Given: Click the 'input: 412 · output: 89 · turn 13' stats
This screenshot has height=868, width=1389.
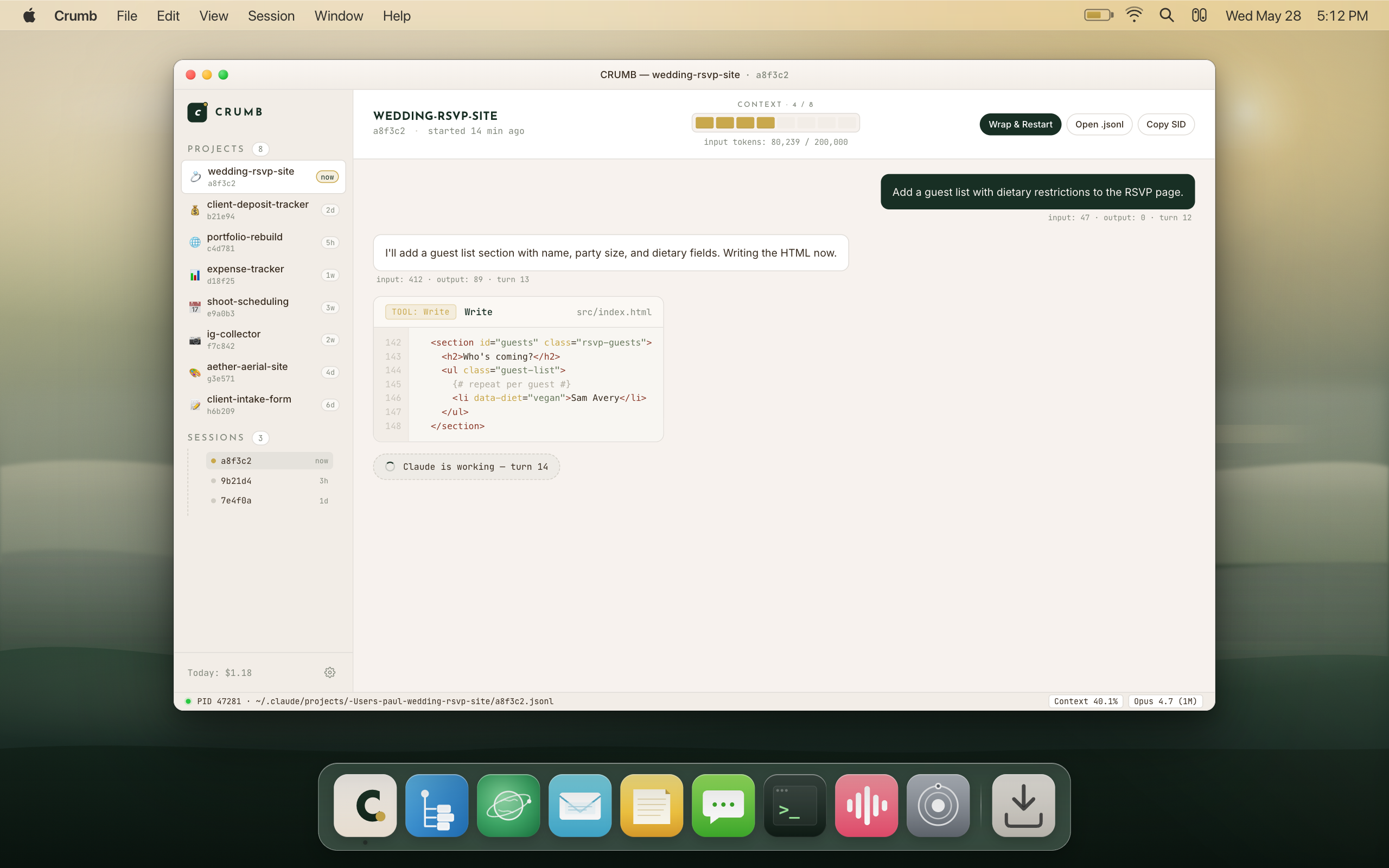Looking at the screenshot, I should point(453,279).
